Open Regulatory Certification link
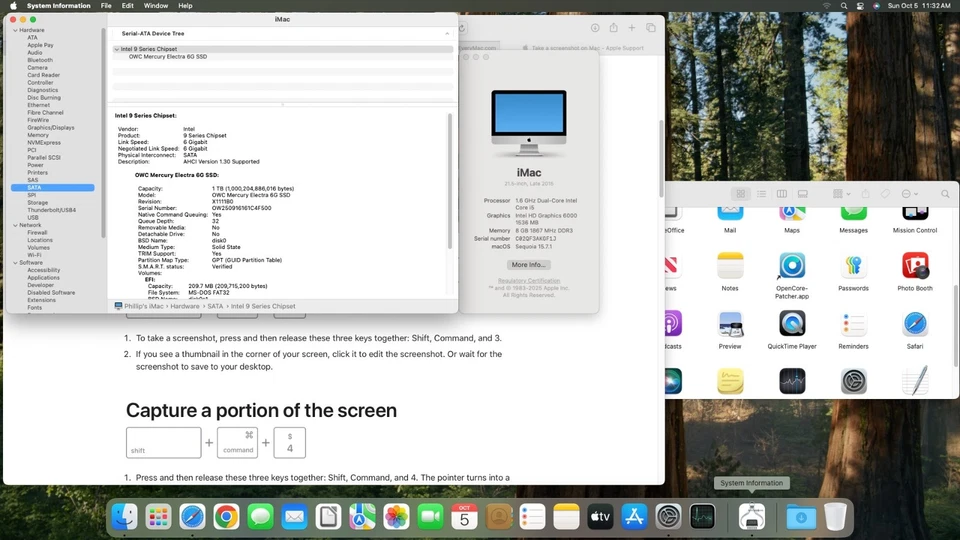This screenshot has width=960, height=540. 529,280
